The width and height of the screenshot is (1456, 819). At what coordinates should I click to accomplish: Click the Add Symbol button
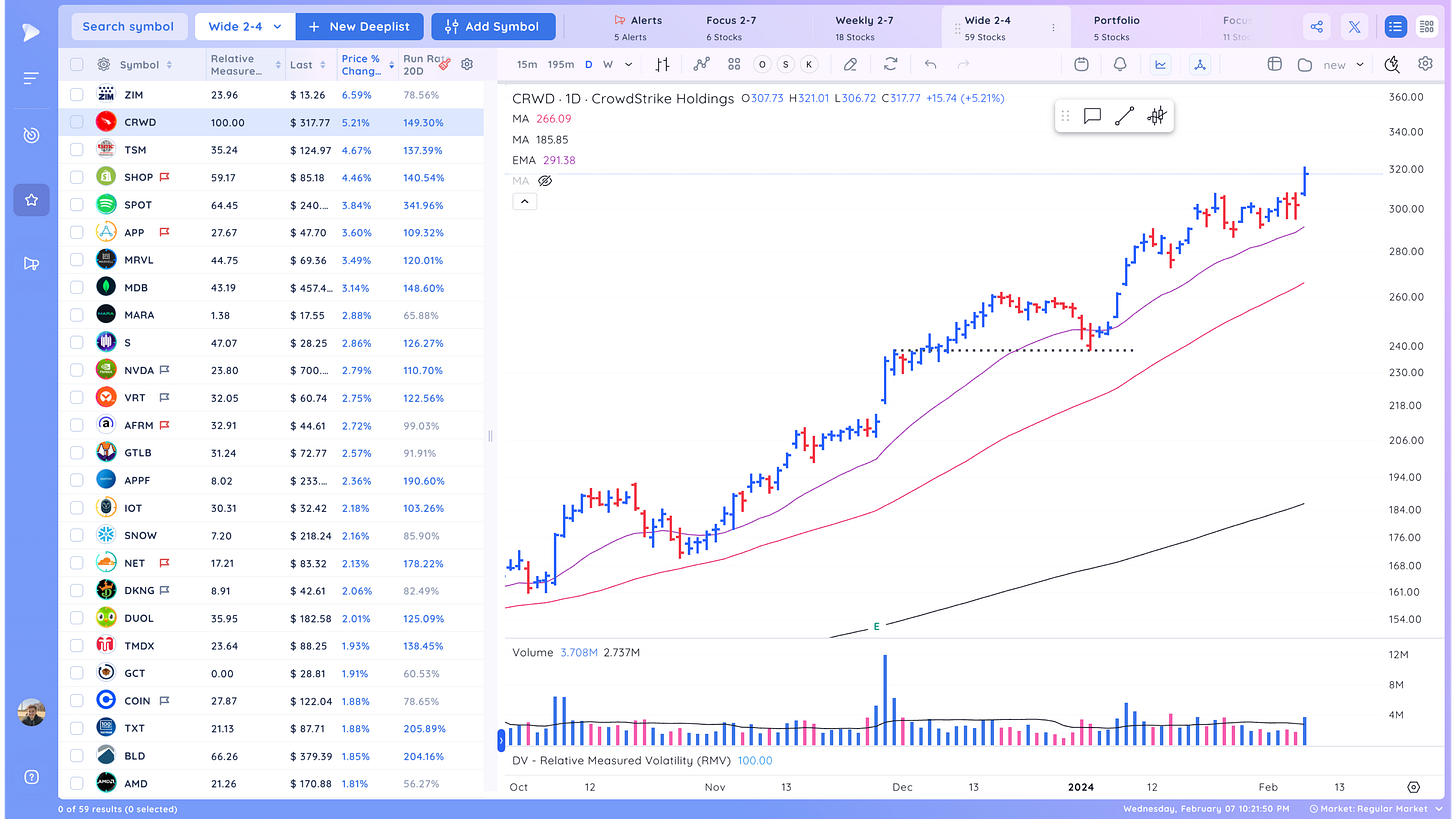coord(492,27)
